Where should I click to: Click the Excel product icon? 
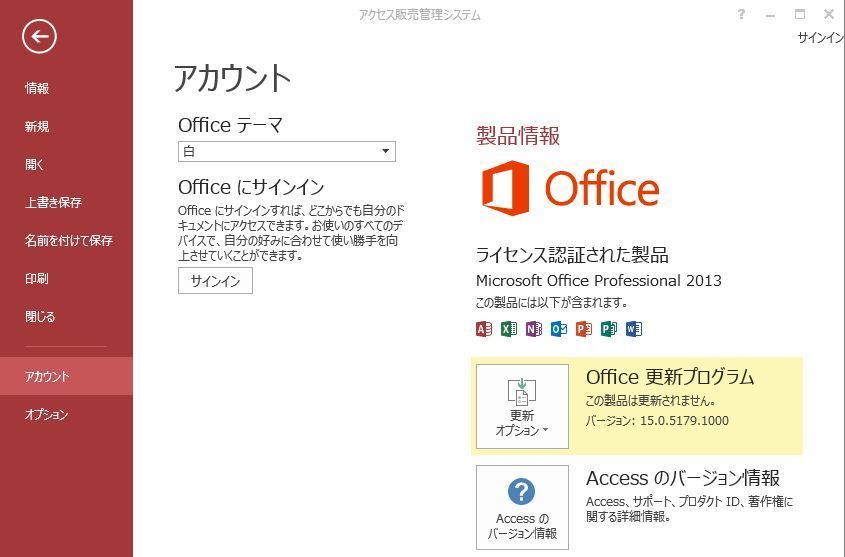[509, 329]
